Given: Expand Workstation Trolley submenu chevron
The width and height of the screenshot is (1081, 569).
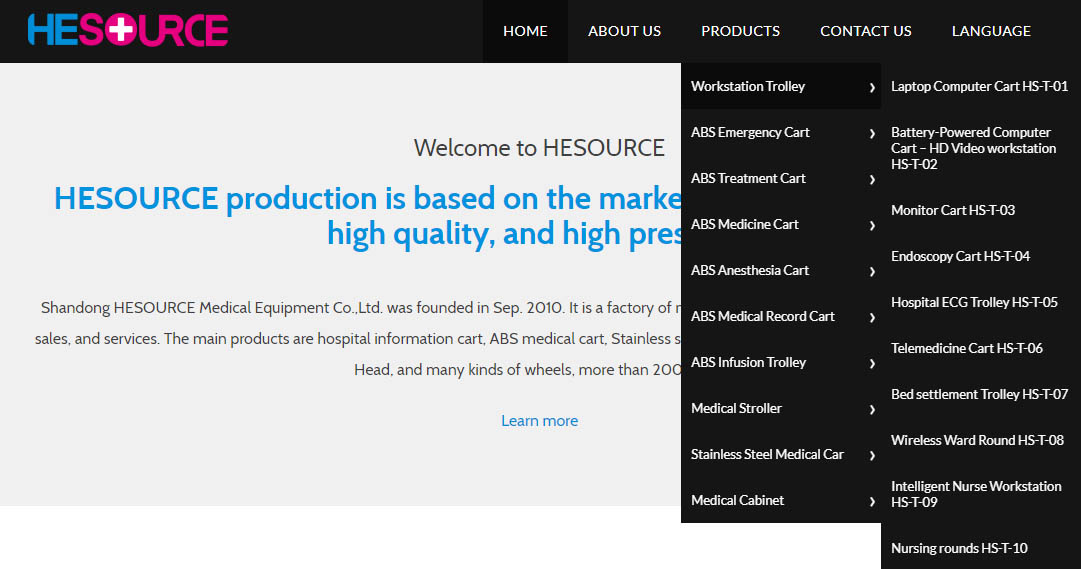Looking at the screenshot, I should 872,88.
